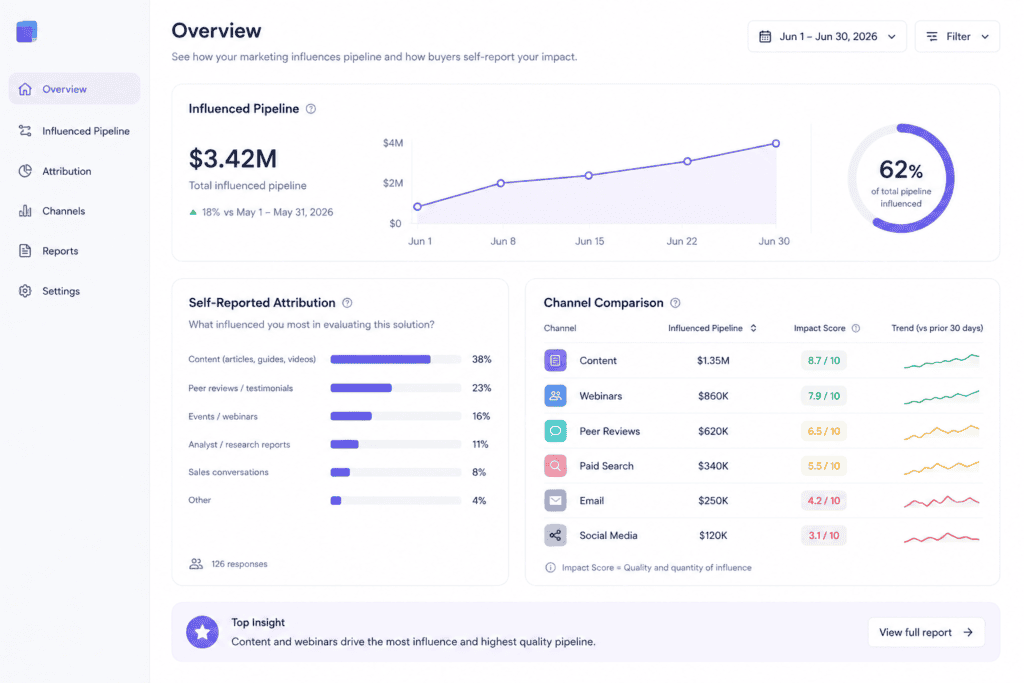1024x683 pixels.
Task: Click the Settings gear icon
Action: pos(25,291)
